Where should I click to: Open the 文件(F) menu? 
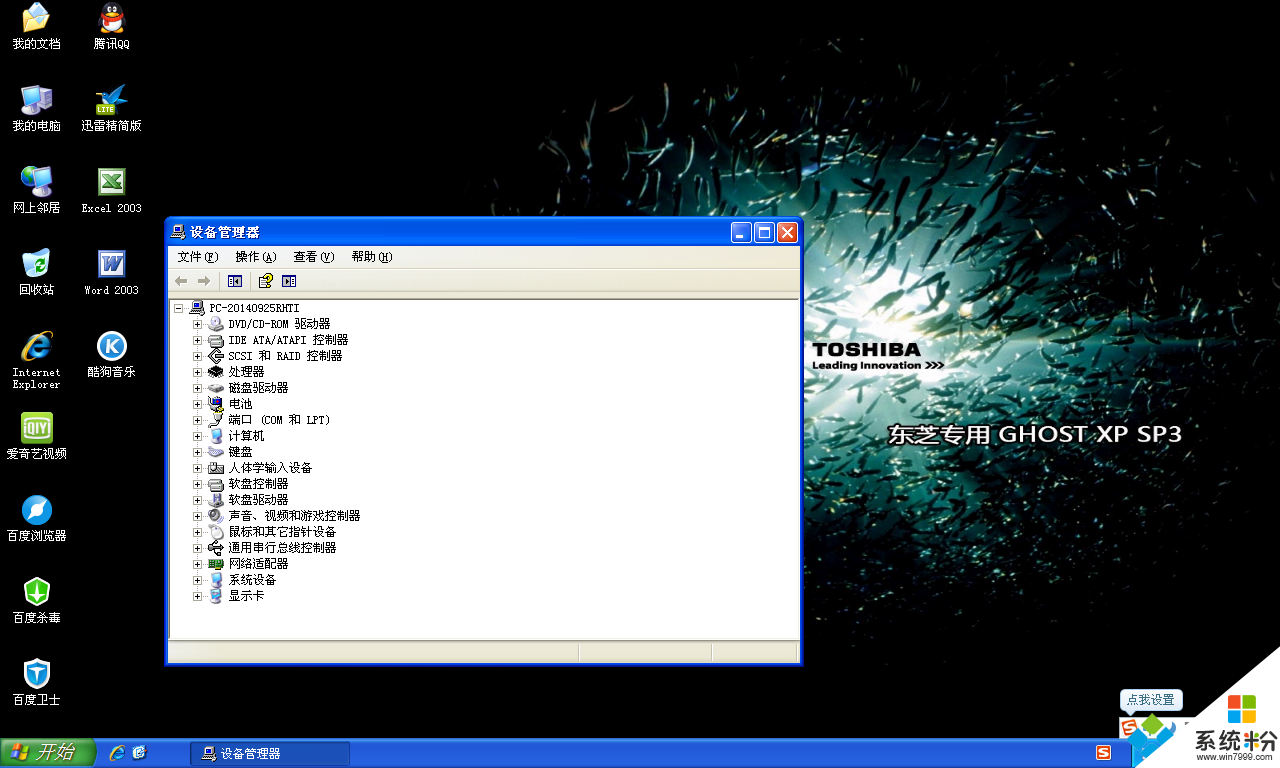[197, 257]
